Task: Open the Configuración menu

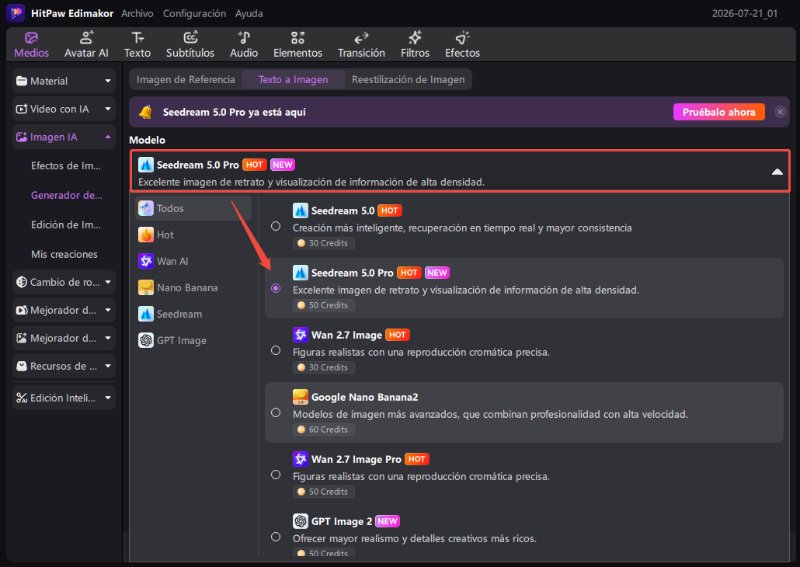Action: pyautogui.click(x=194, y=14)
